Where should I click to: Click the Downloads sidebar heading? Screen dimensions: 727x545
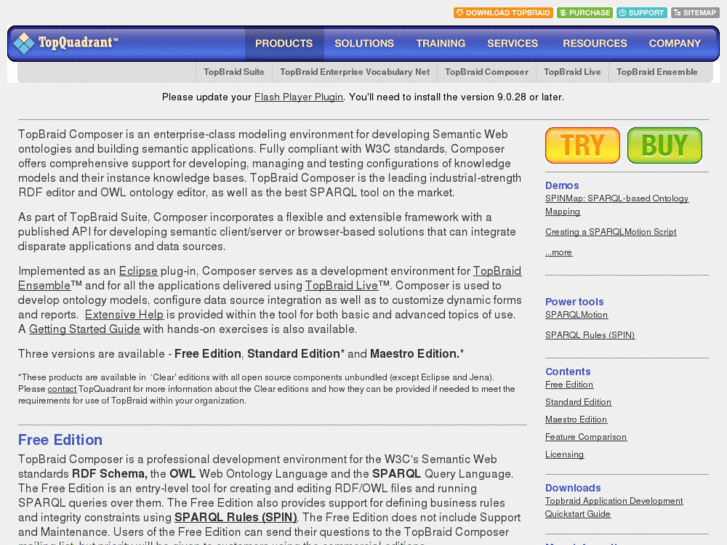point(573,488)
